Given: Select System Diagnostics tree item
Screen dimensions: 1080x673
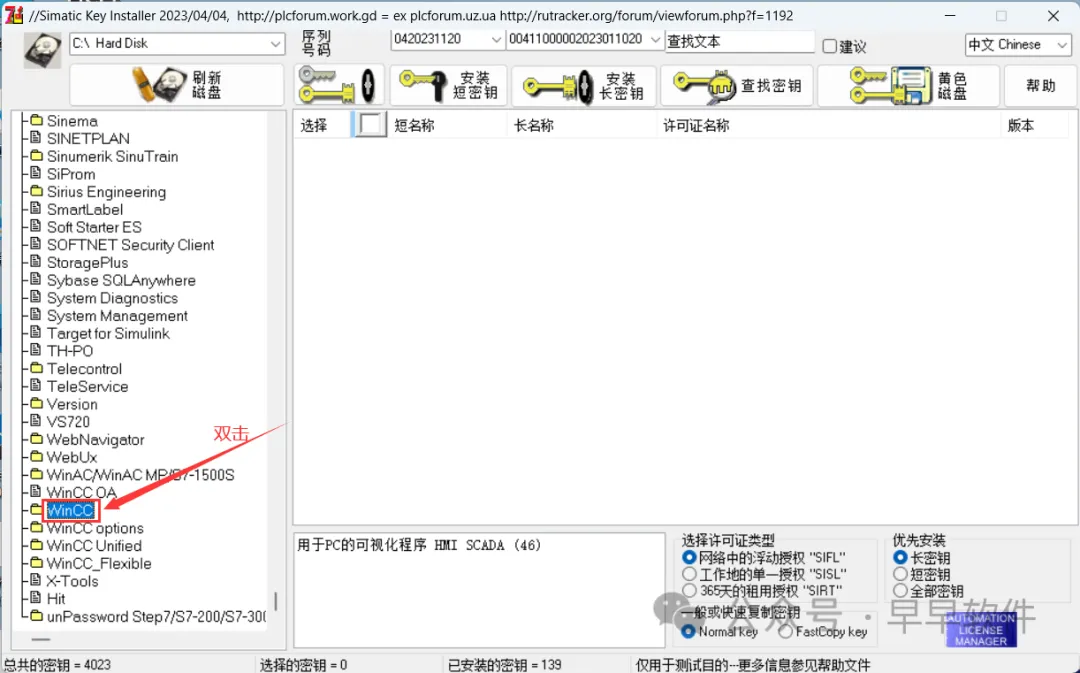Looking at the screenshot, I should tap(112, 298).
